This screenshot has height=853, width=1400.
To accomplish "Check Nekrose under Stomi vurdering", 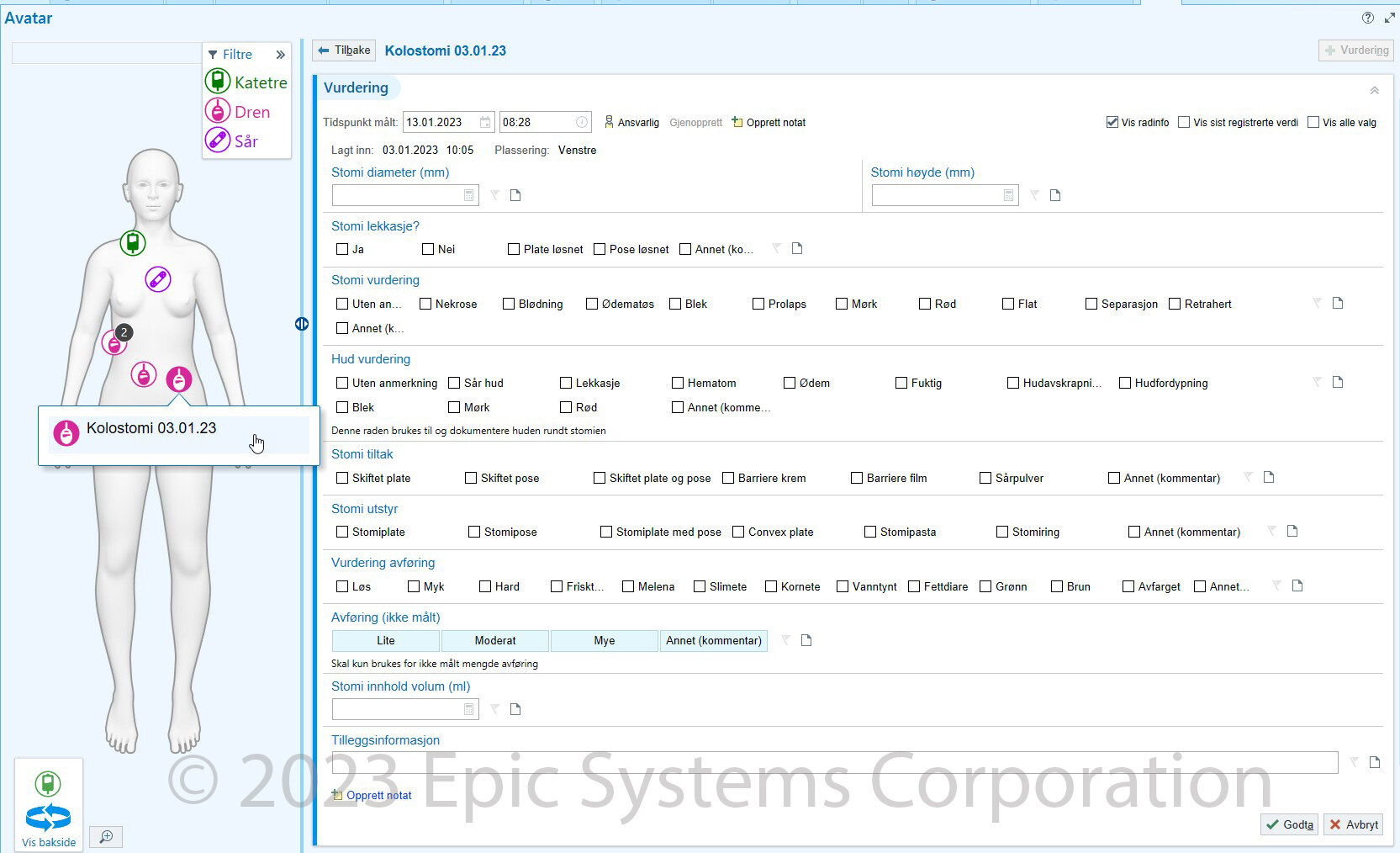I will pos(425,304).
